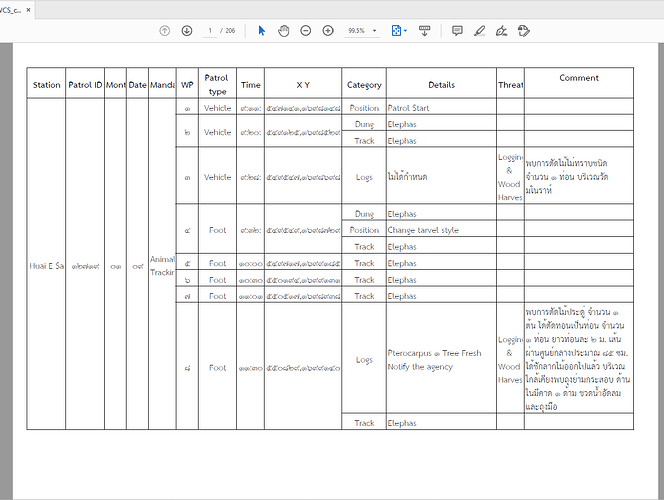Click the stamp tool icon
The width and height of the screenshot is (664, 500).
(x=523, y=31)
